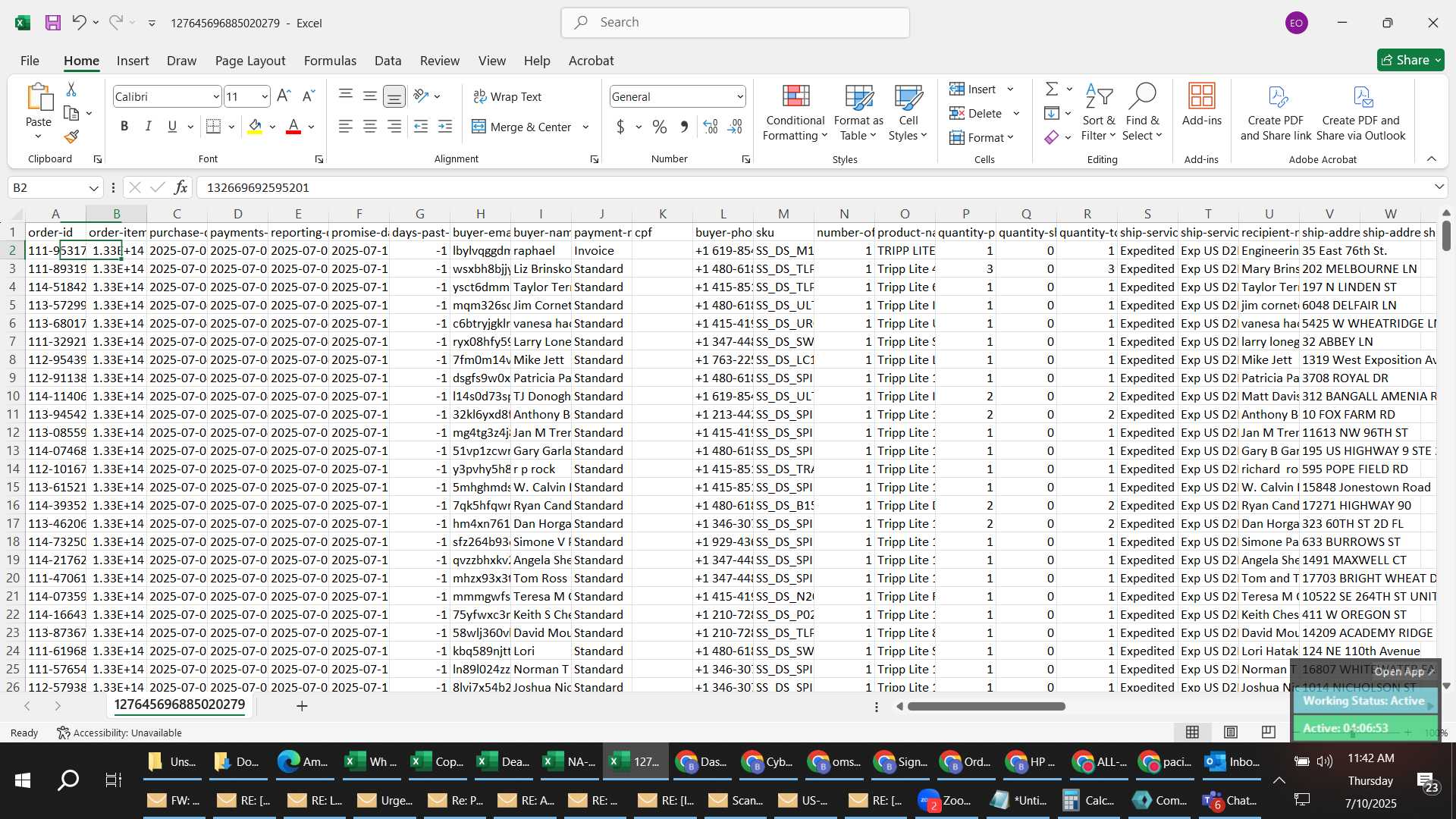Click the Clear eraser icon
Image resolution: width=1456 pixels, height=819 pixels.
tap(1052, 137)
